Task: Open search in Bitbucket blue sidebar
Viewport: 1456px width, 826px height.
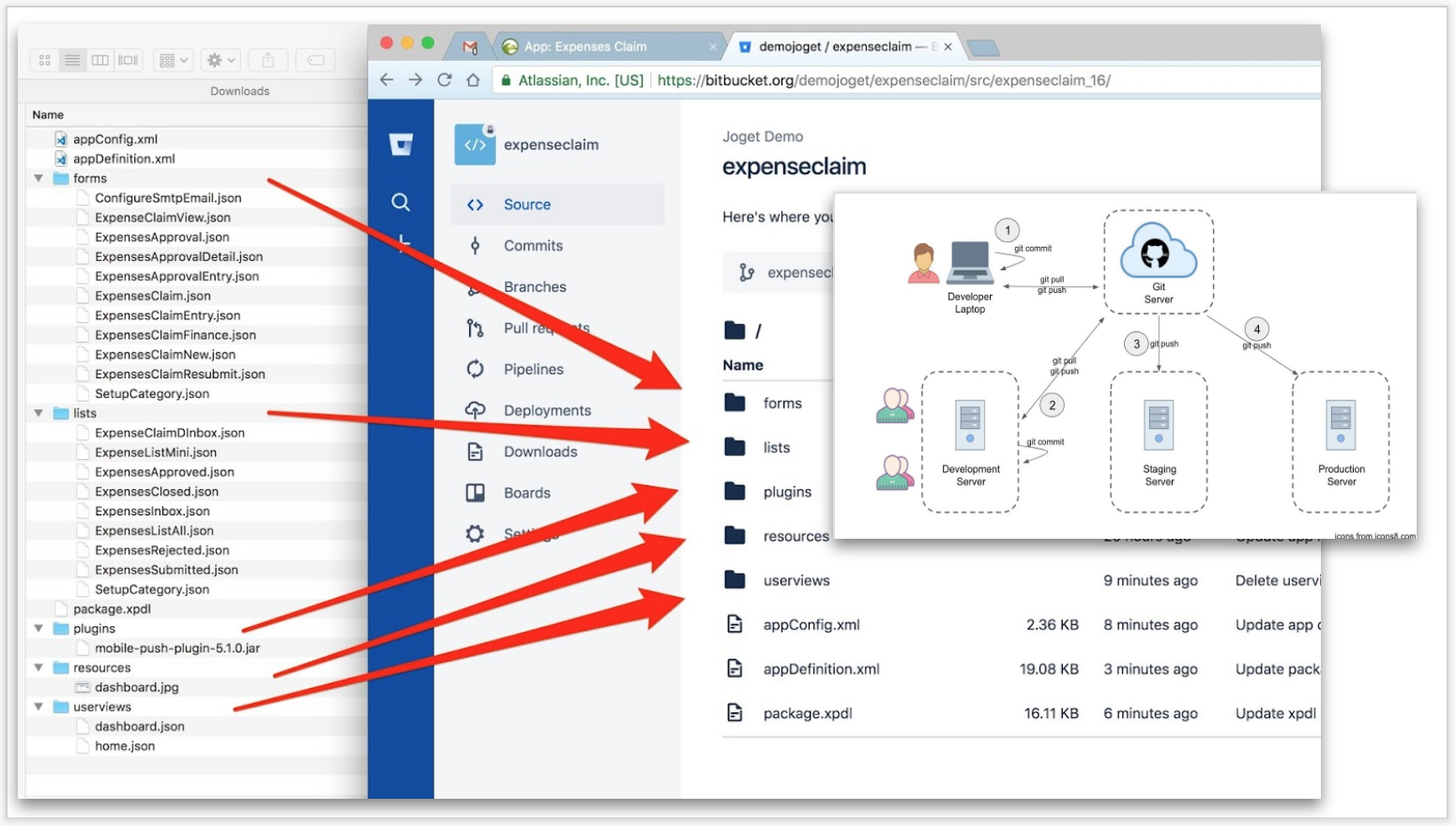Action: (401, 202)
